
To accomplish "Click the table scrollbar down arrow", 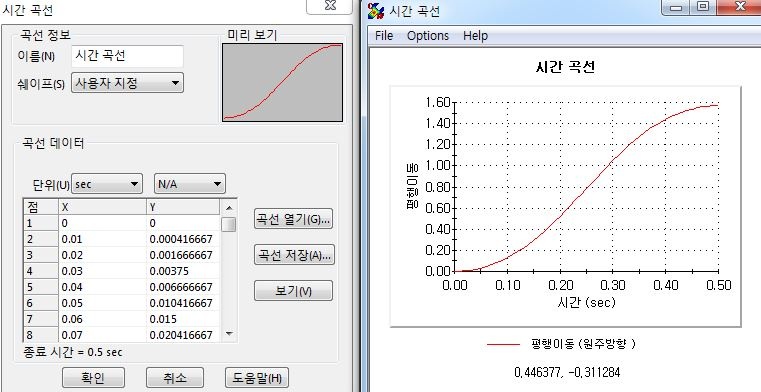I will [x=229, y=334].
